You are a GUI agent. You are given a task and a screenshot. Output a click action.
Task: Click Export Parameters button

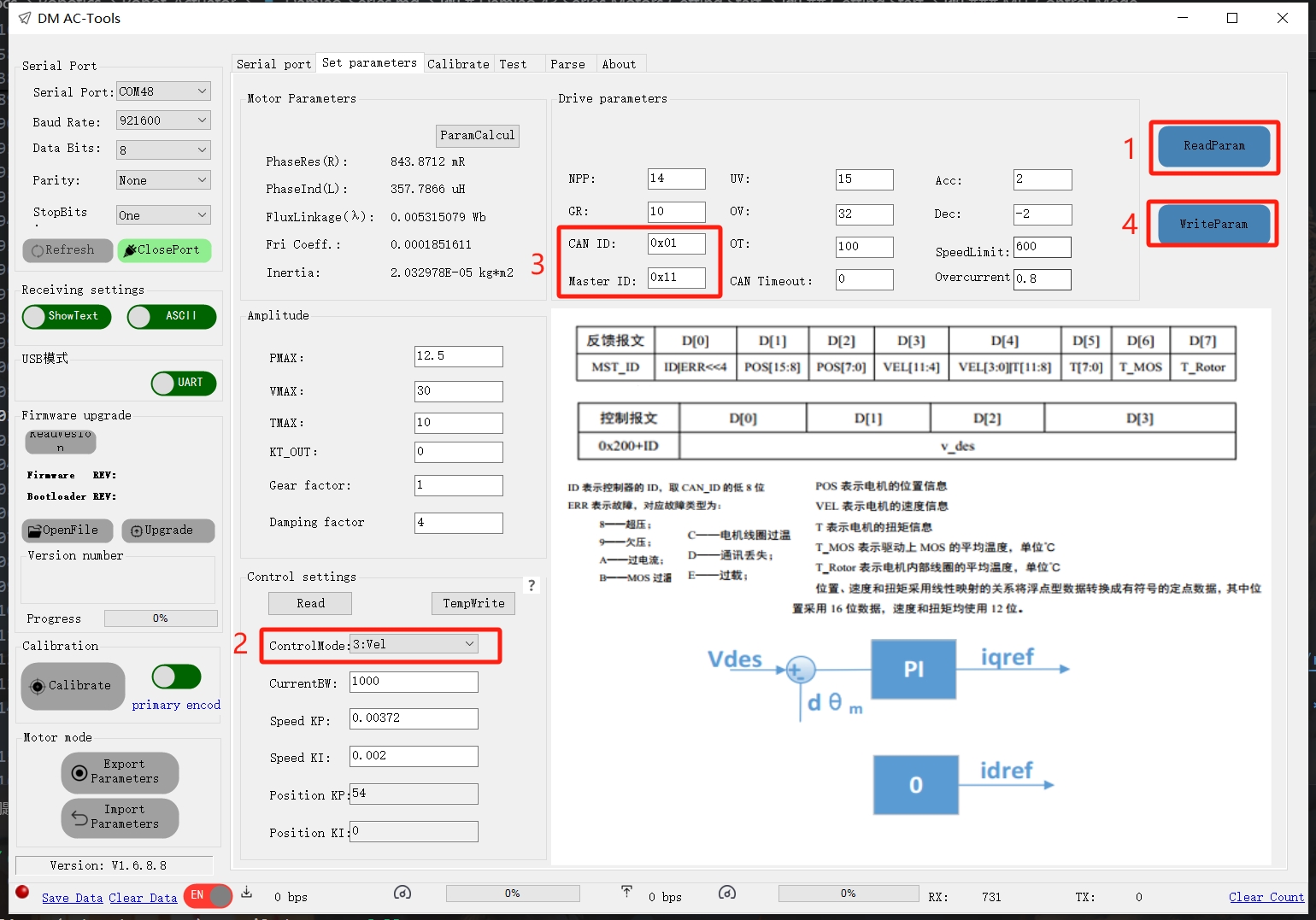pos(120,772)
